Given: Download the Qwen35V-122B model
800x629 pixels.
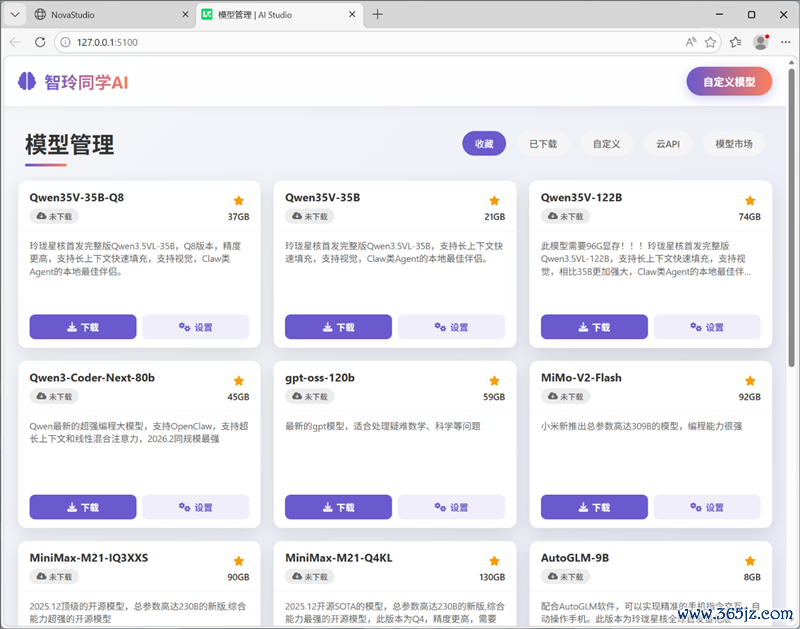Looking at the screenshot, I should [x=594, y=327].
